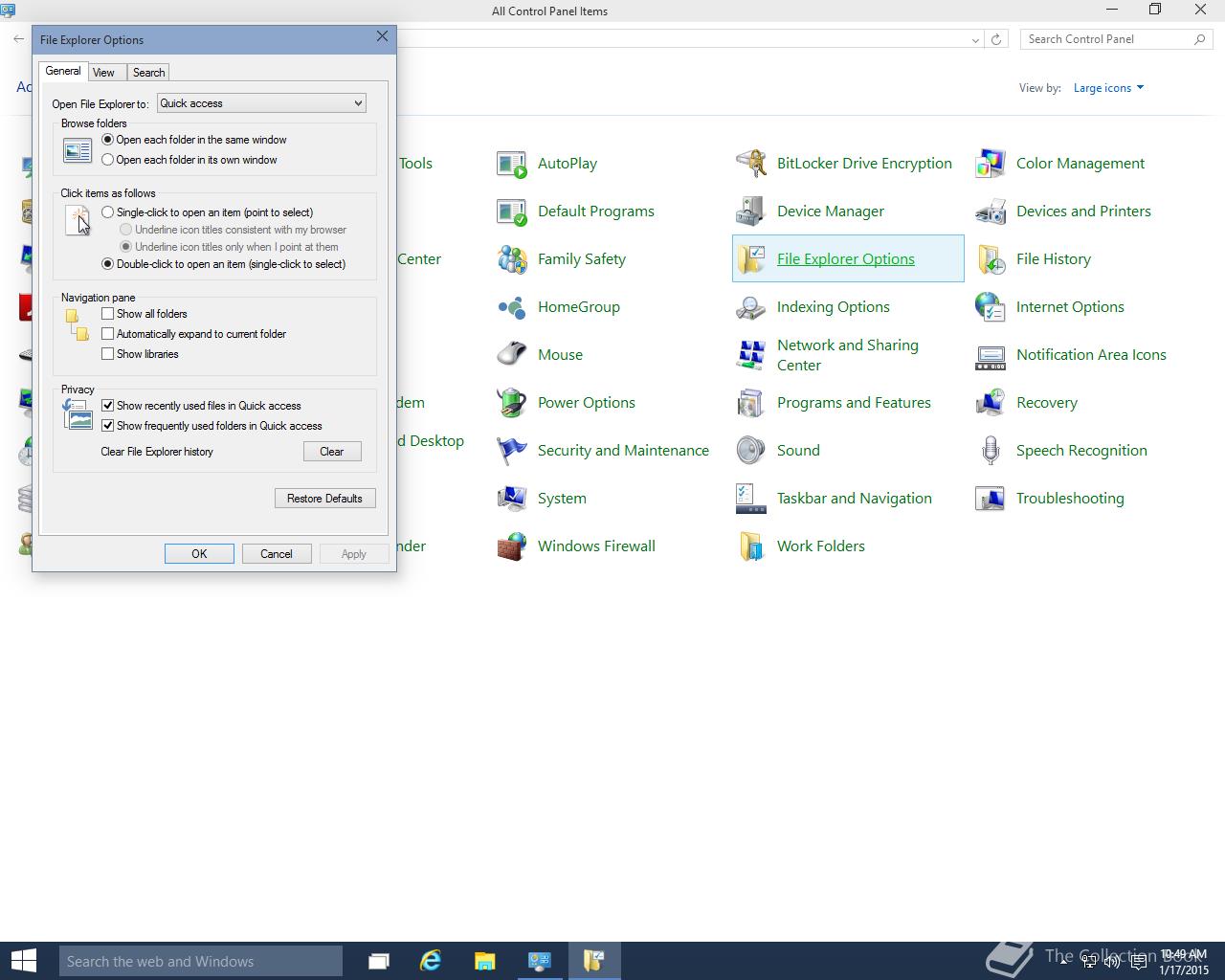Click the Restore Defaults button
The width and height of the screenshot is (1225, 980).
click(x=324, y=499)
